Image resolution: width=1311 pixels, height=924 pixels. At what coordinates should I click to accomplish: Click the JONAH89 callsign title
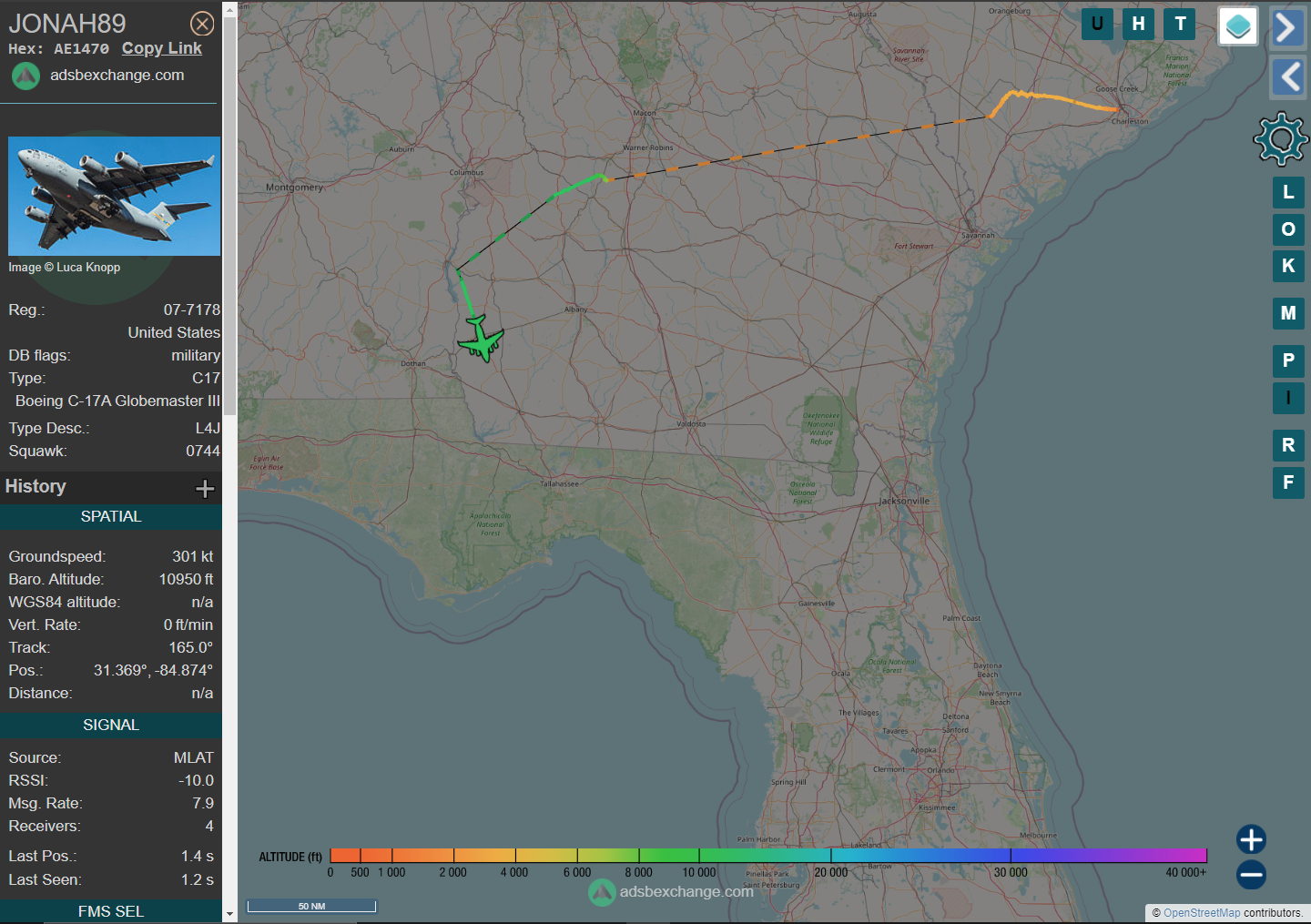click(x=67, y=24)
